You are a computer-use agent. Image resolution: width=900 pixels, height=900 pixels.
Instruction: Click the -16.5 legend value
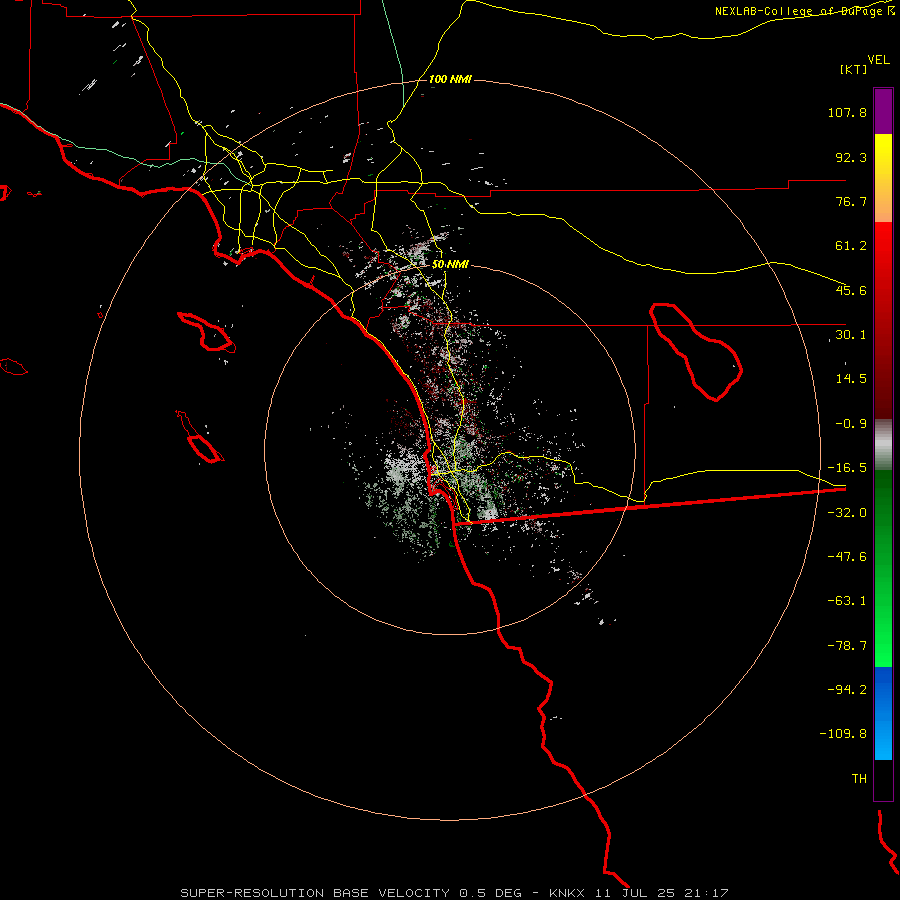[847, 468]
